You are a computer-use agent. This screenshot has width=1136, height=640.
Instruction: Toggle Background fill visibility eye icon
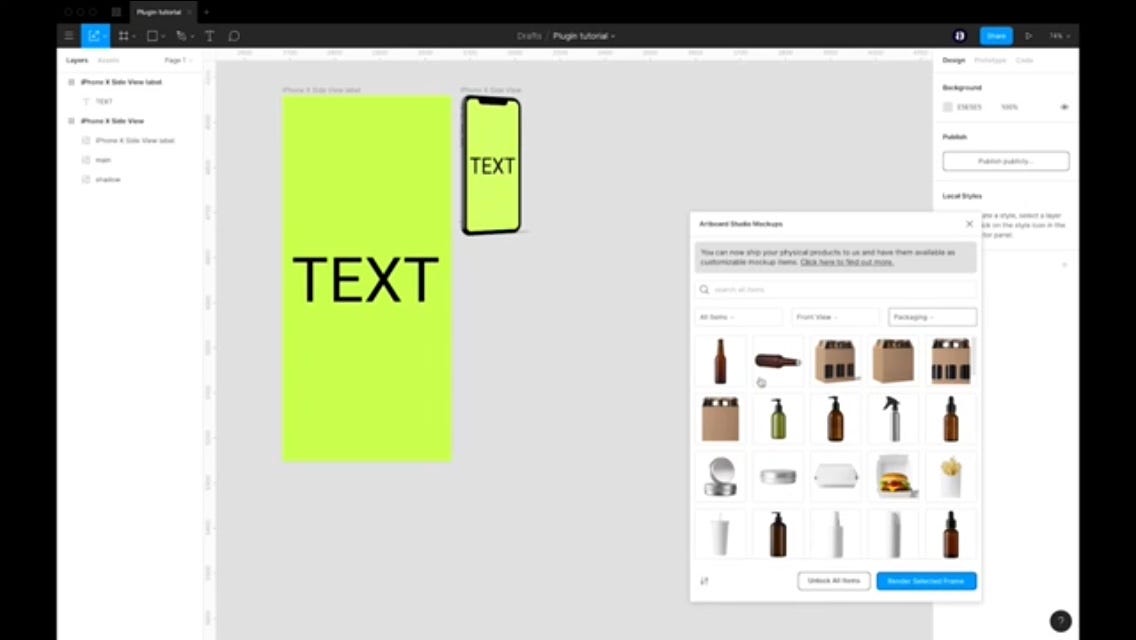(1064, 107)
